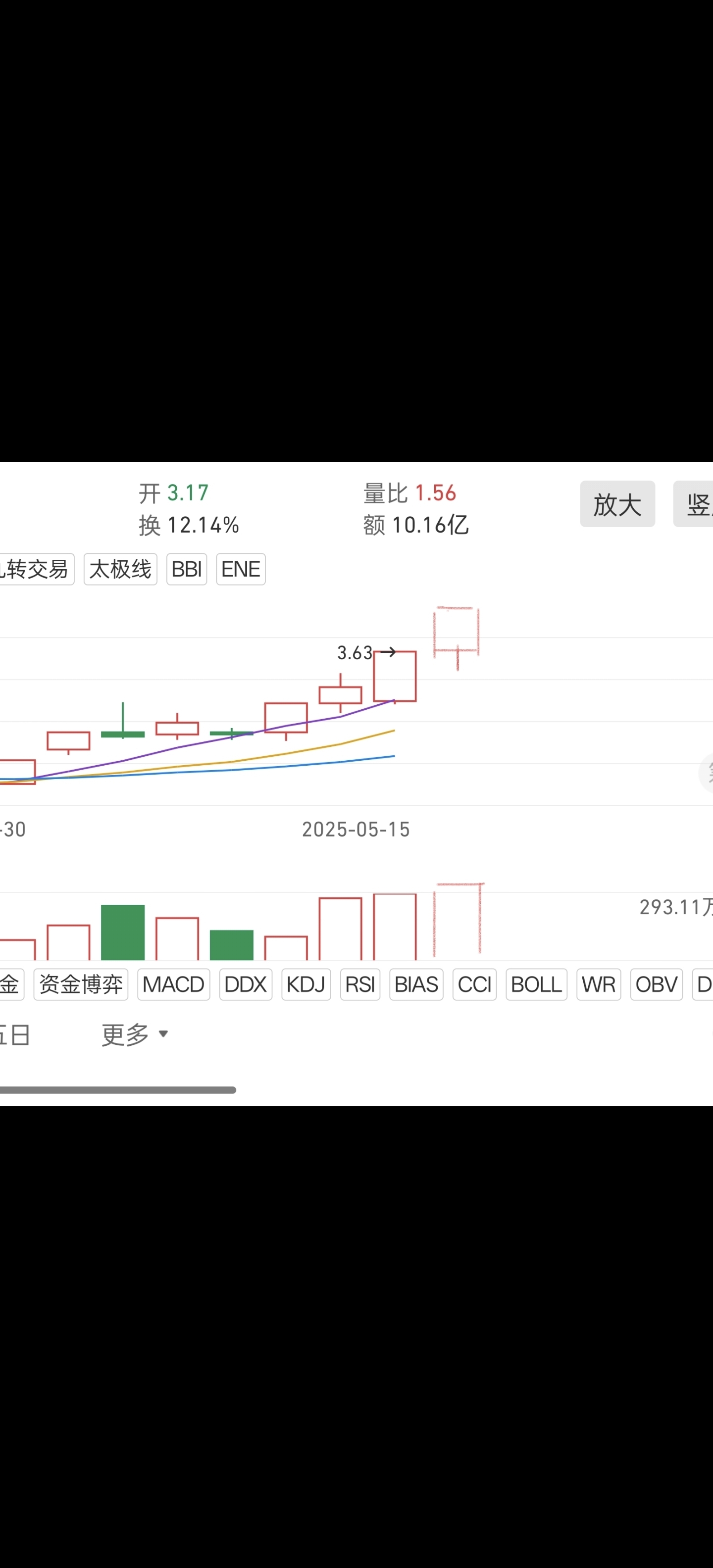Screen dimensions: 713x1568
Task: Enable the BBI overlay indicator
Action: click(x=187, y=569)
